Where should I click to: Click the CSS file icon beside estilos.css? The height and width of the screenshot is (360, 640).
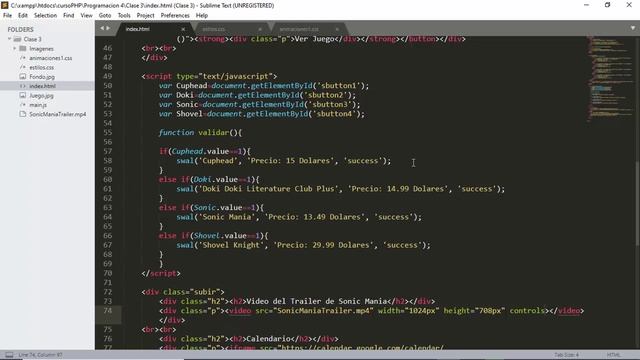23,67
